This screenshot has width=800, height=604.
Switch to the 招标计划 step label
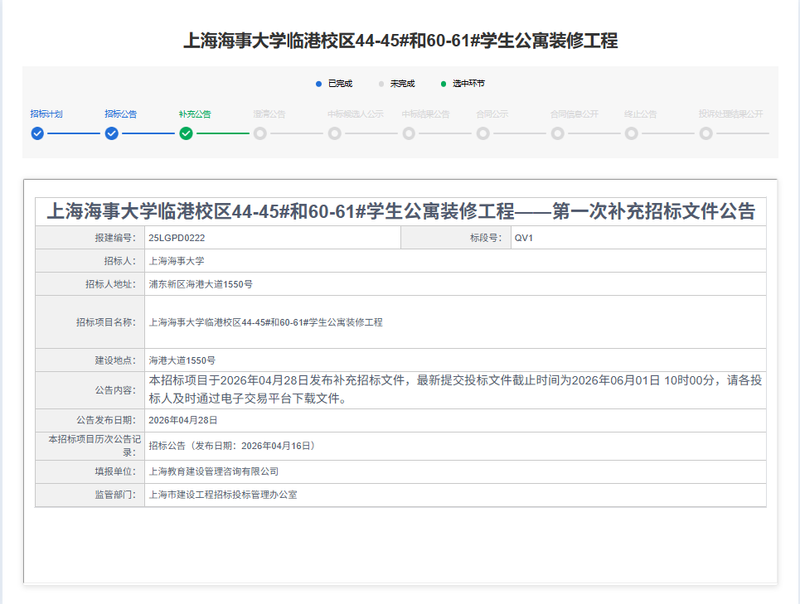[x=46, y=114]
